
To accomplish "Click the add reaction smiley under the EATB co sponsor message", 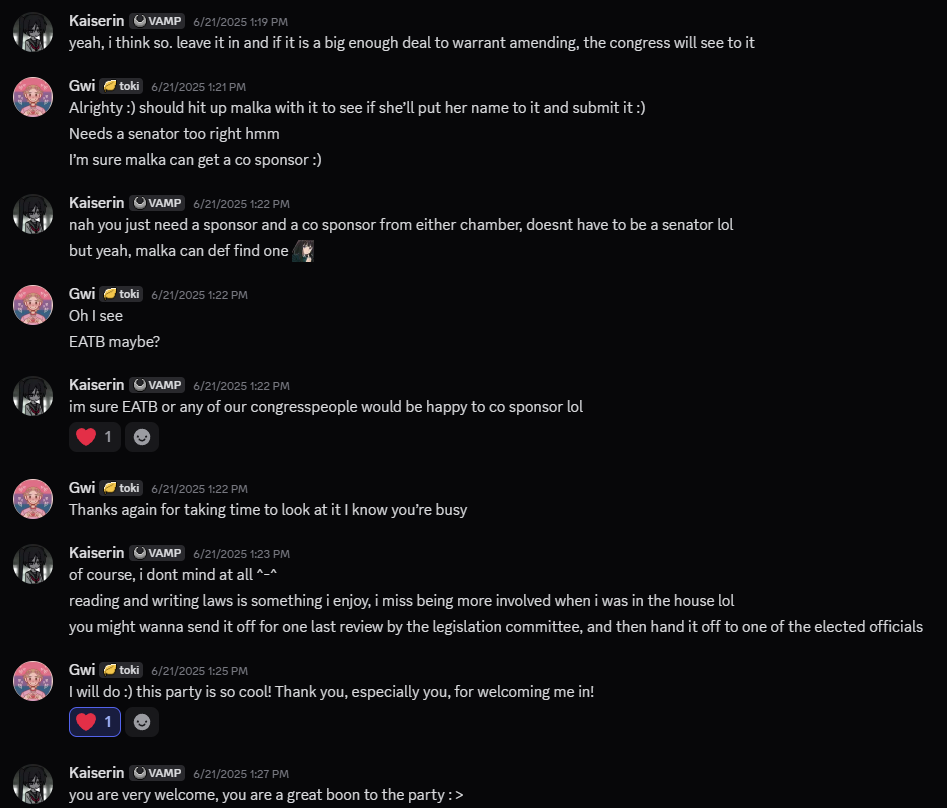I will 142,437.
